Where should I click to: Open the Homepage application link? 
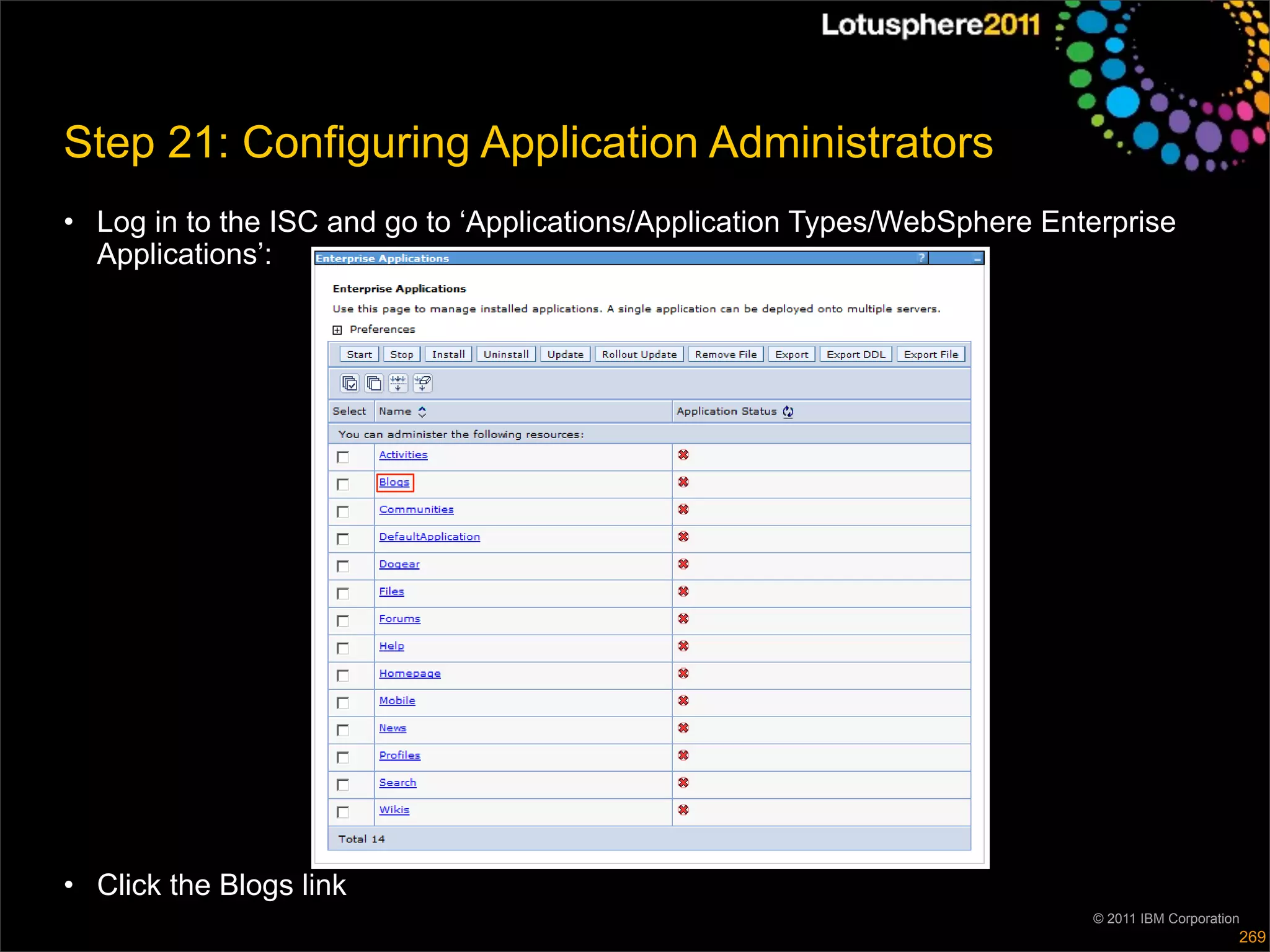pyautogui.click(x=410, y=673)
